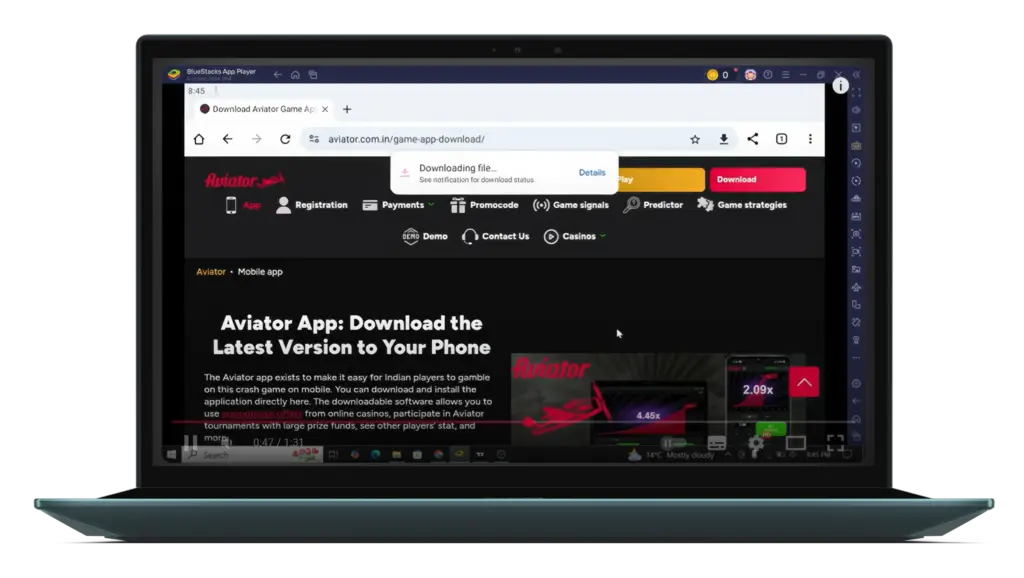Click the browser home icon

click(x=199, y=139)
